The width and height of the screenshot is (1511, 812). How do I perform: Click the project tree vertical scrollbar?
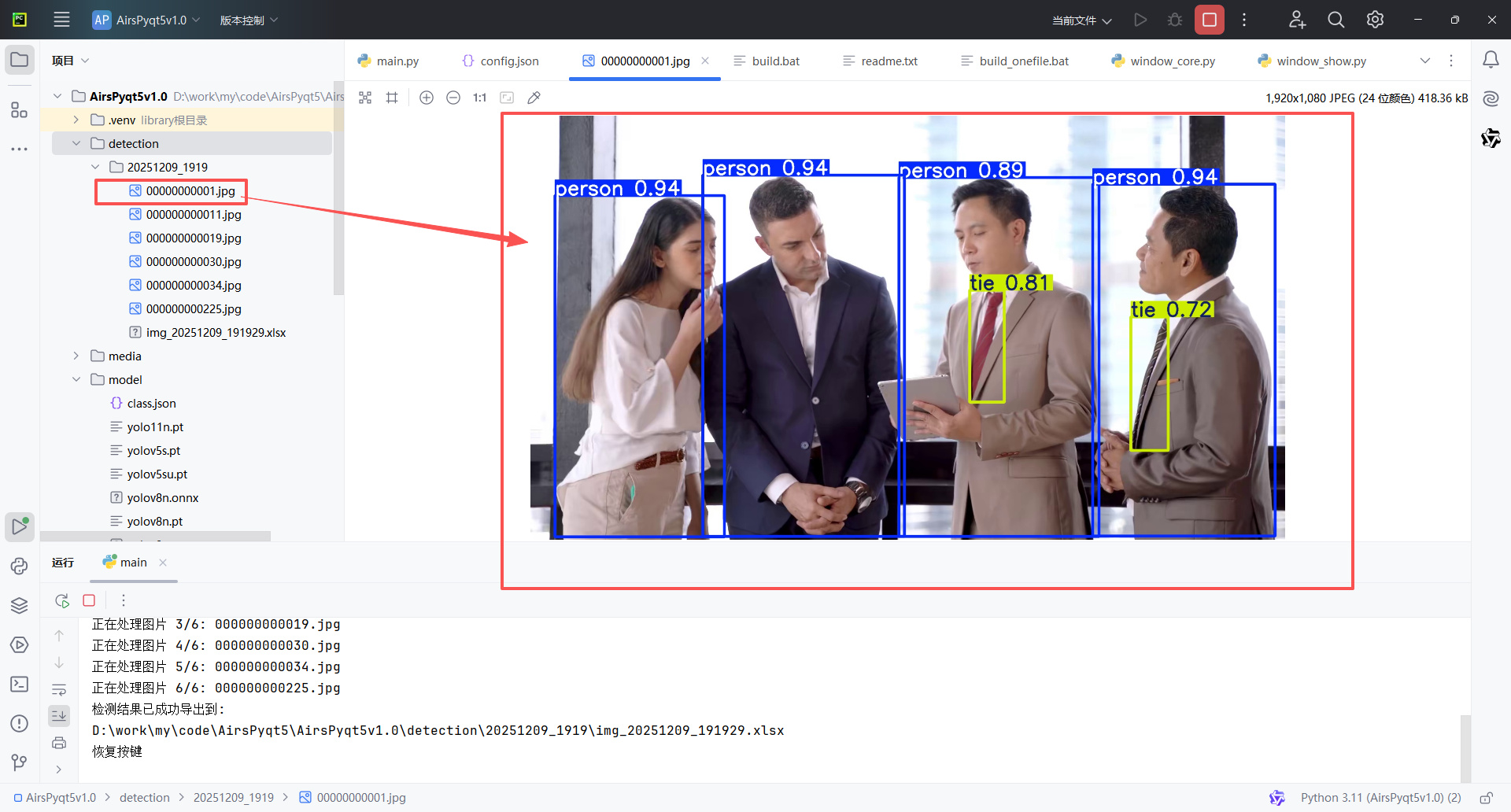point(338,189)
